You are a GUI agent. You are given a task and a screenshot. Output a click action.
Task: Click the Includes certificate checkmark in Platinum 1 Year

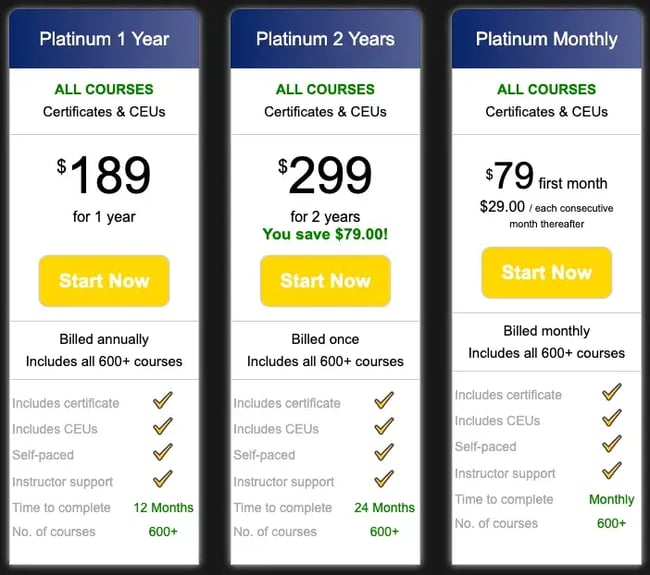[163, 402]
